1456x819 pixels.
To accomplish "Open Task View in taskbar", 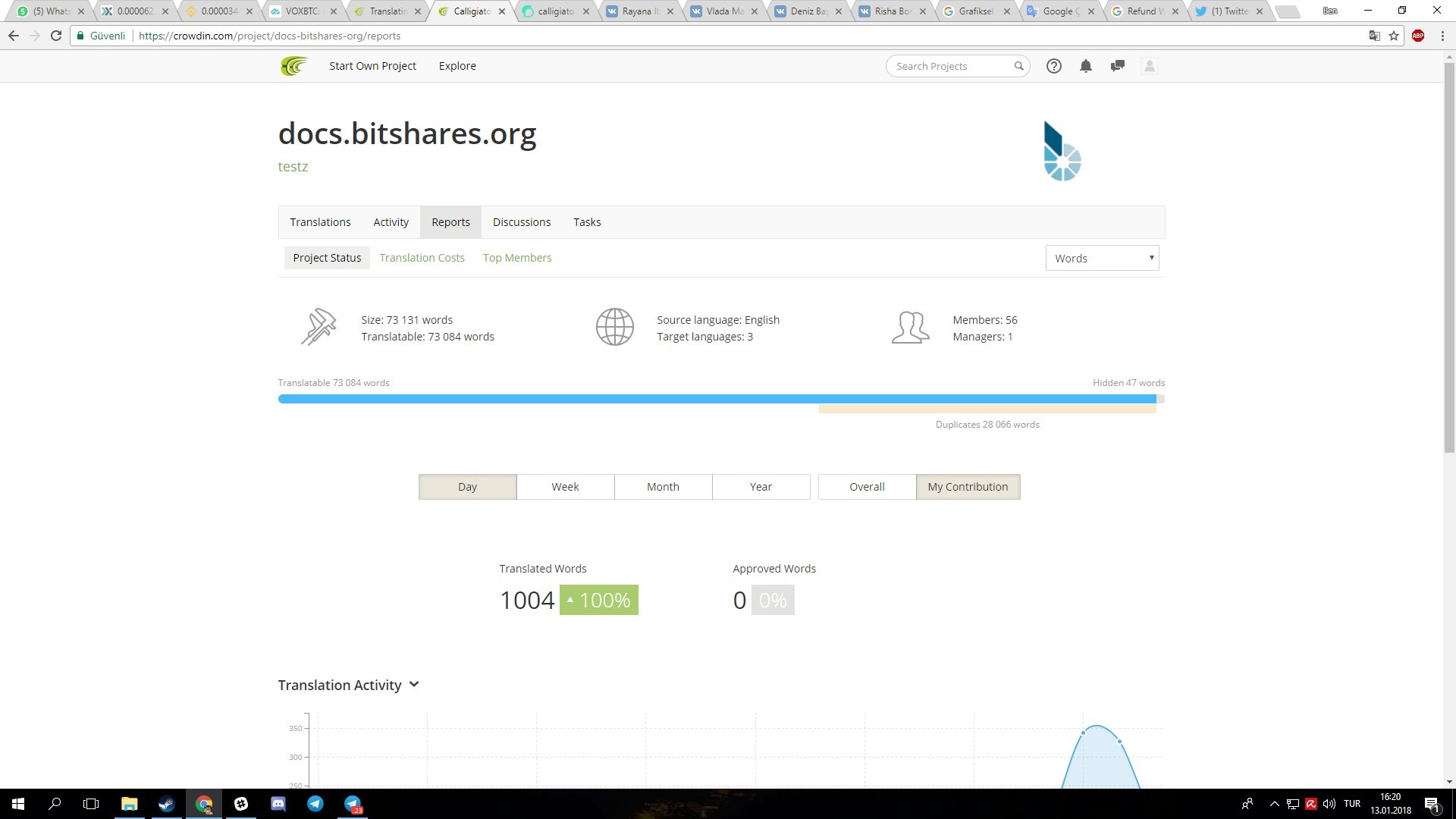I will tap(91, 804).
